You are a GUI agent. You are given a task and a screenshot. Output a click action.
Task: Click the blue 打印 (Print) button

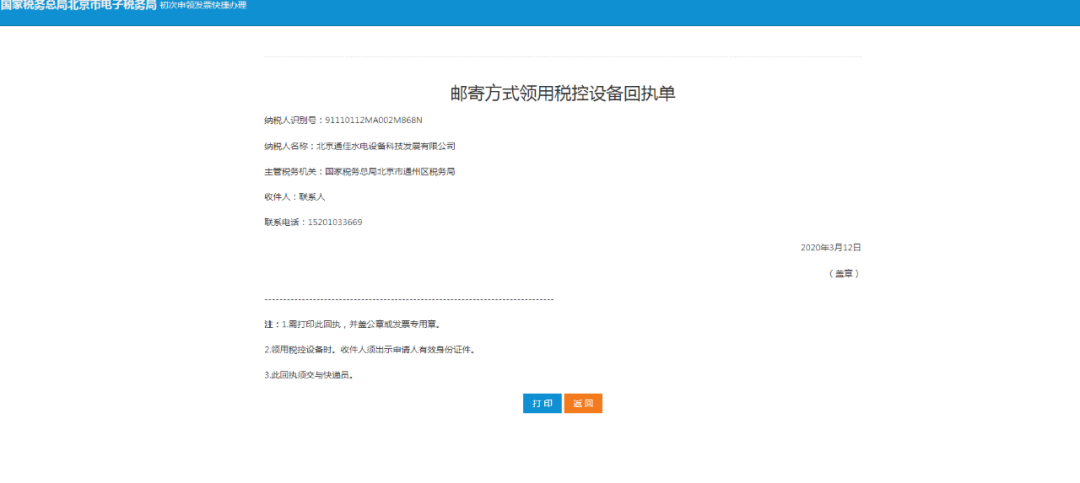[542, 404]
